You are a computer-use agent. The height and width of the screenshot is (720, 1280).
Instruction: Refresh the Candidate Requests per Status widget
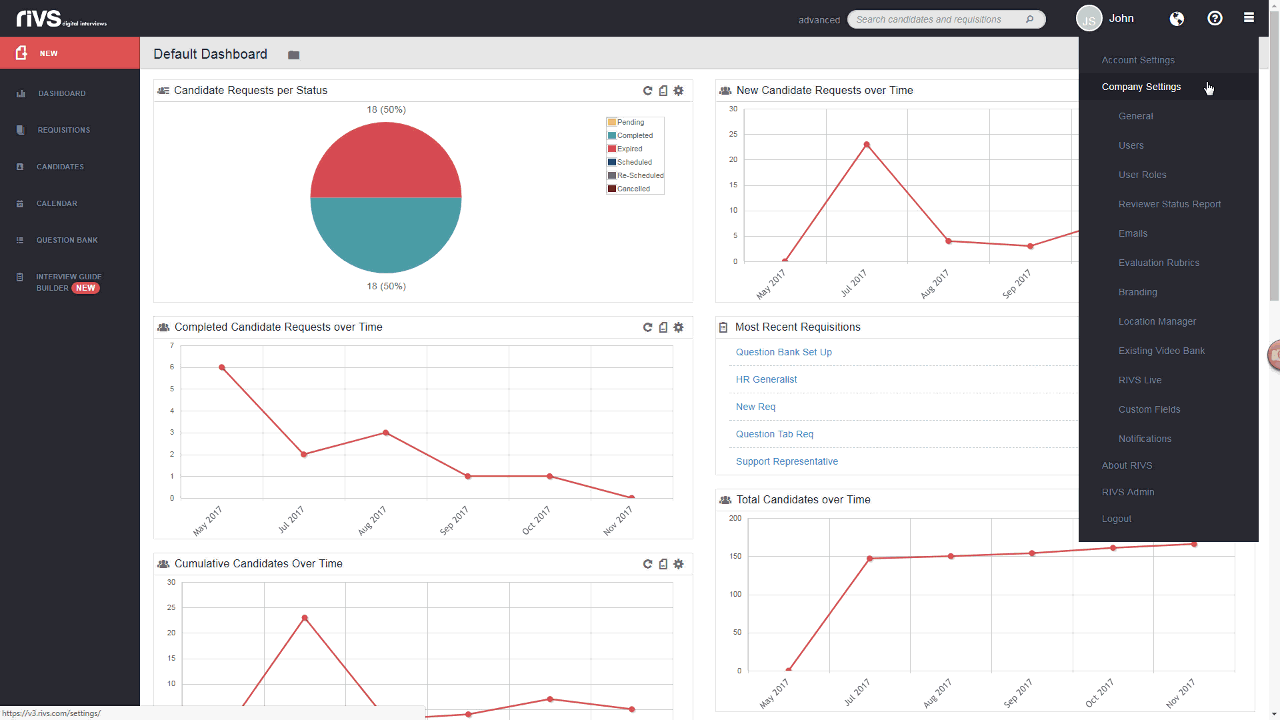click(648, 90)
